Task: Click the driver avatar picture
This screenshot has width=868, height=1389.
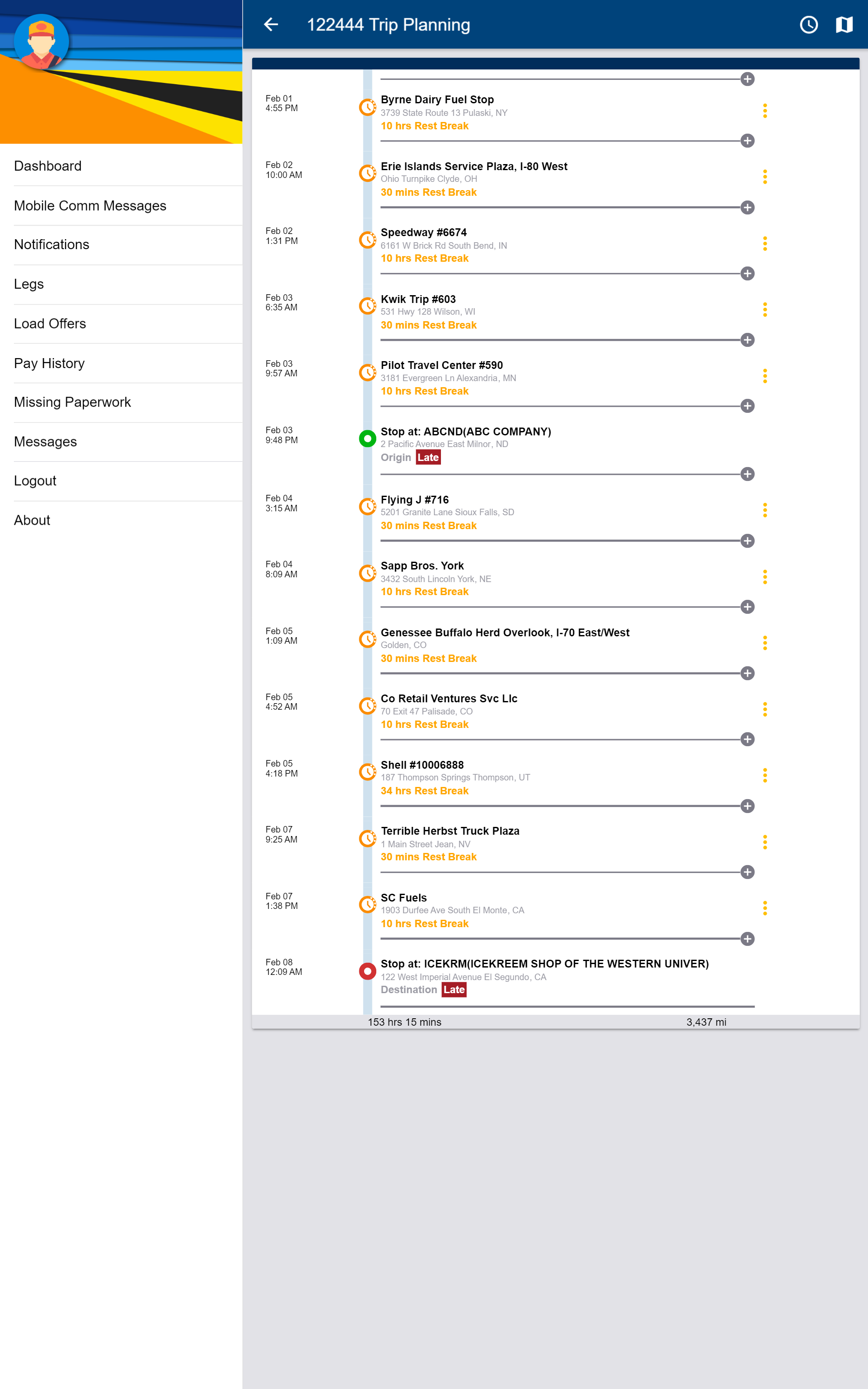Action: tap(41, 41)
